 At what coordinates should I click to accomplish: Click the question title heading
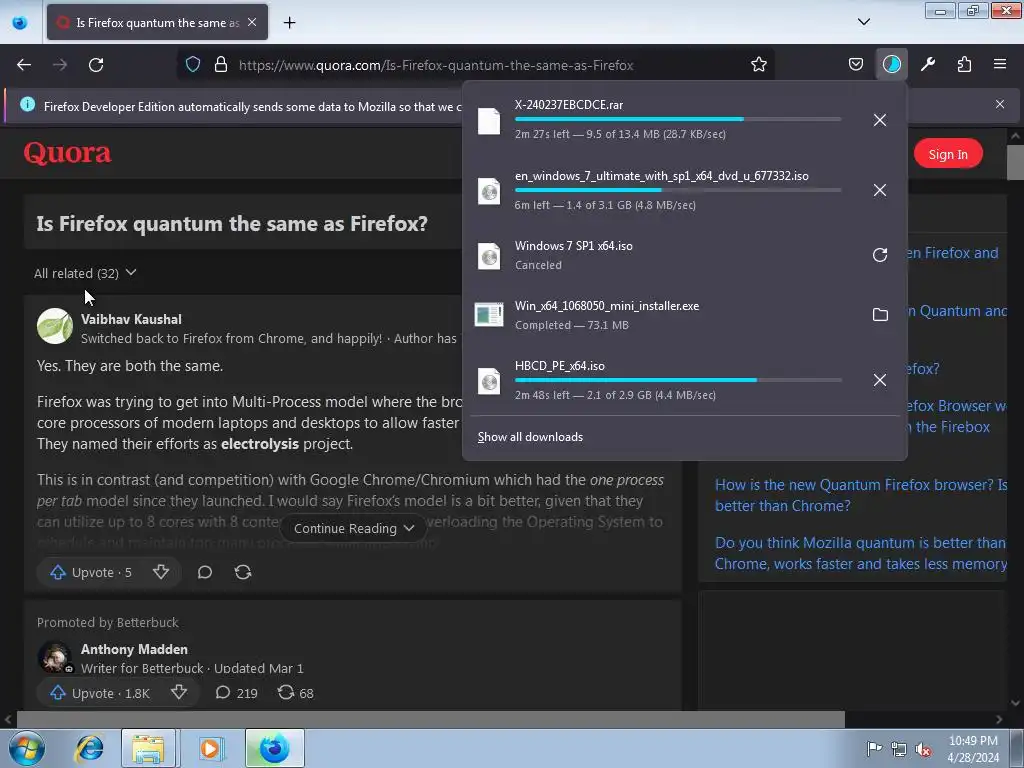point(232,223)
